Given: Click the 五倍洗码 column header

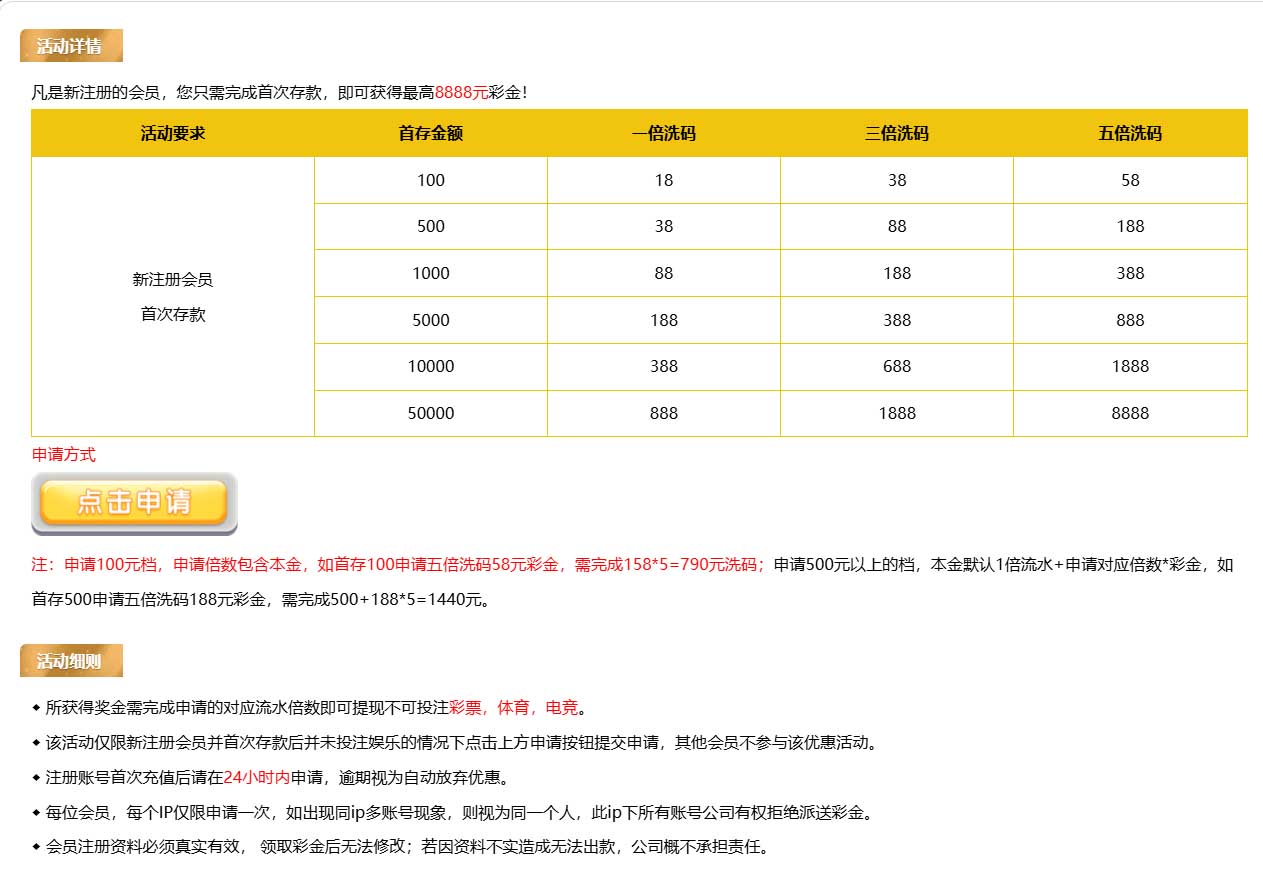Looking at the screenshot, I should click(1129, 133).
